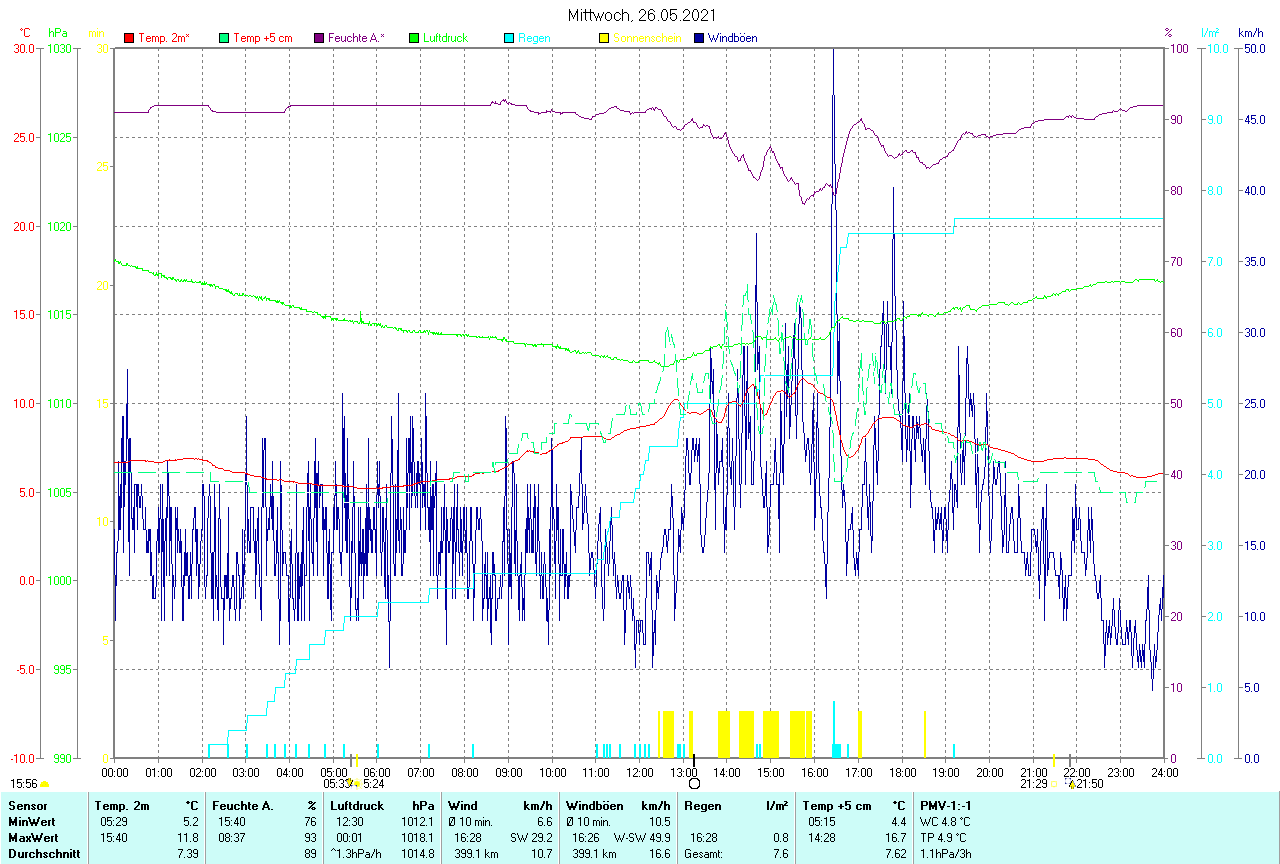Select the Temp. 2m* legend label
The width and height of the screenshot is (1280, 864).
pos(164,38)
